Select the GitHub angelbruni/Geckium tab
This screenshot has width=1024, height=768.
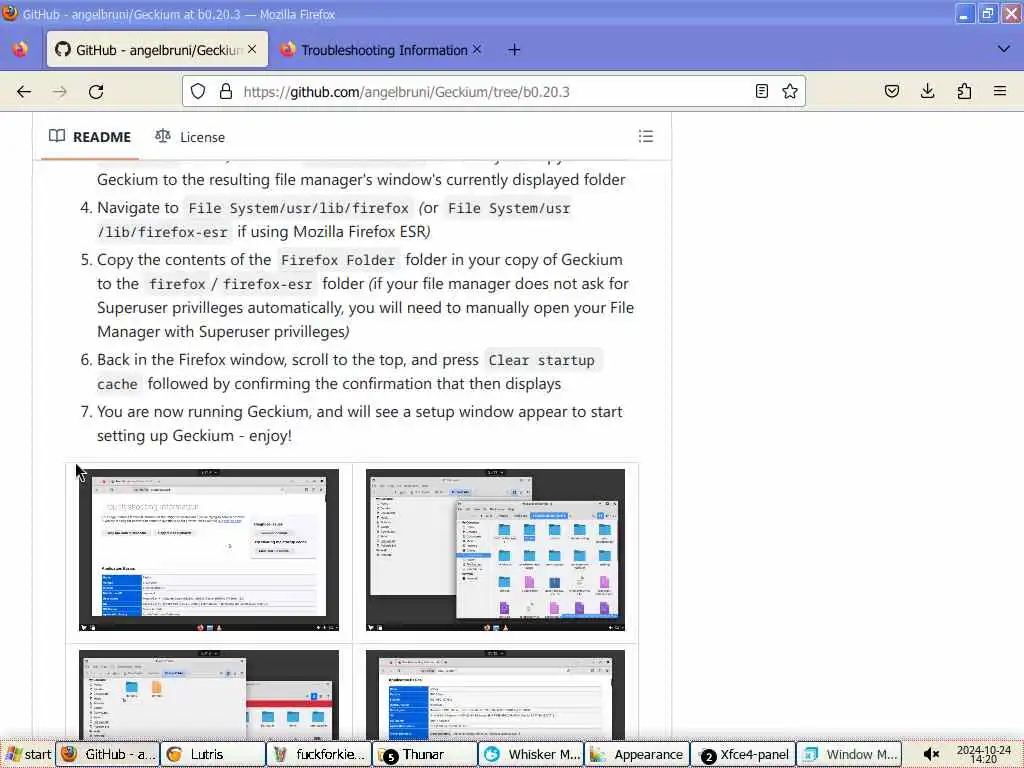[157, 50]
